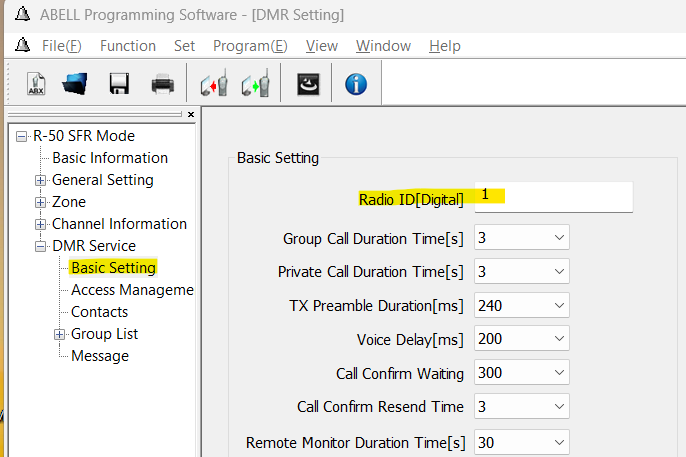The image size is (686, 457).
Task: Close the left tree panel
Action: 191,115
